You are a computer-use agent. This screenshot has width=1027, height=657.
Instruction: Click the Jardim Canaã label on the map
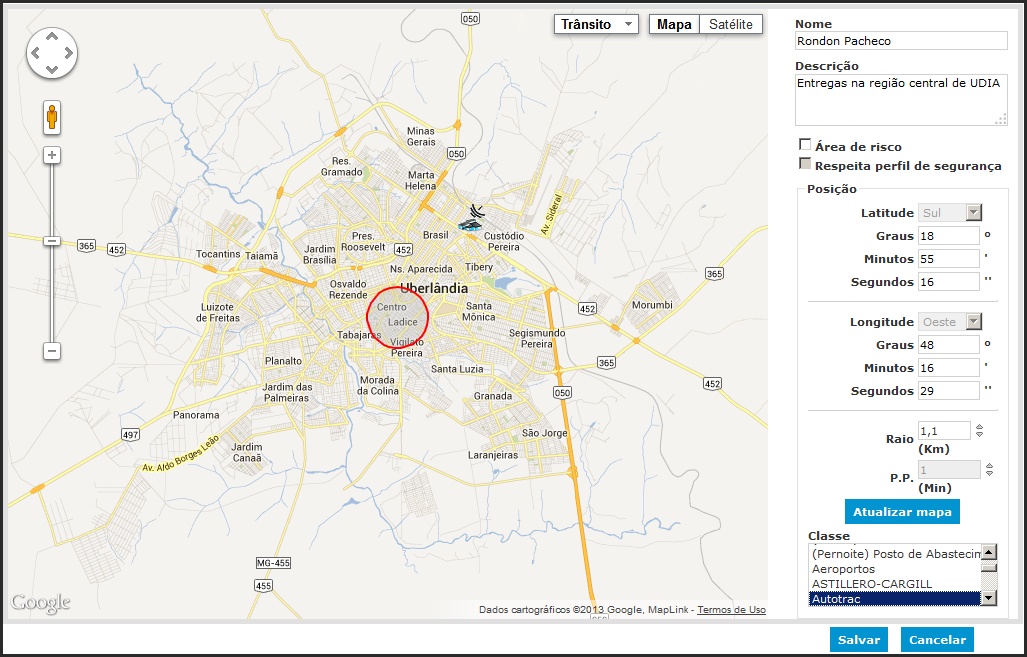[247, 452]
